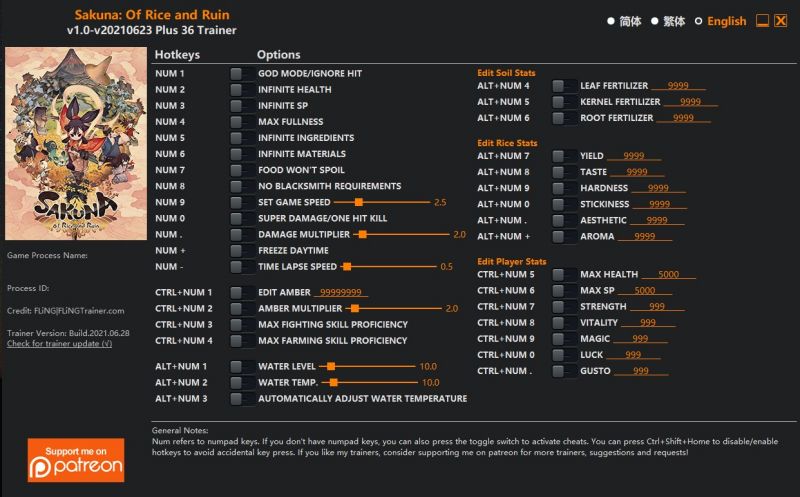
Task: Toggle Edit Amber switch
Action: pos(242,292)
